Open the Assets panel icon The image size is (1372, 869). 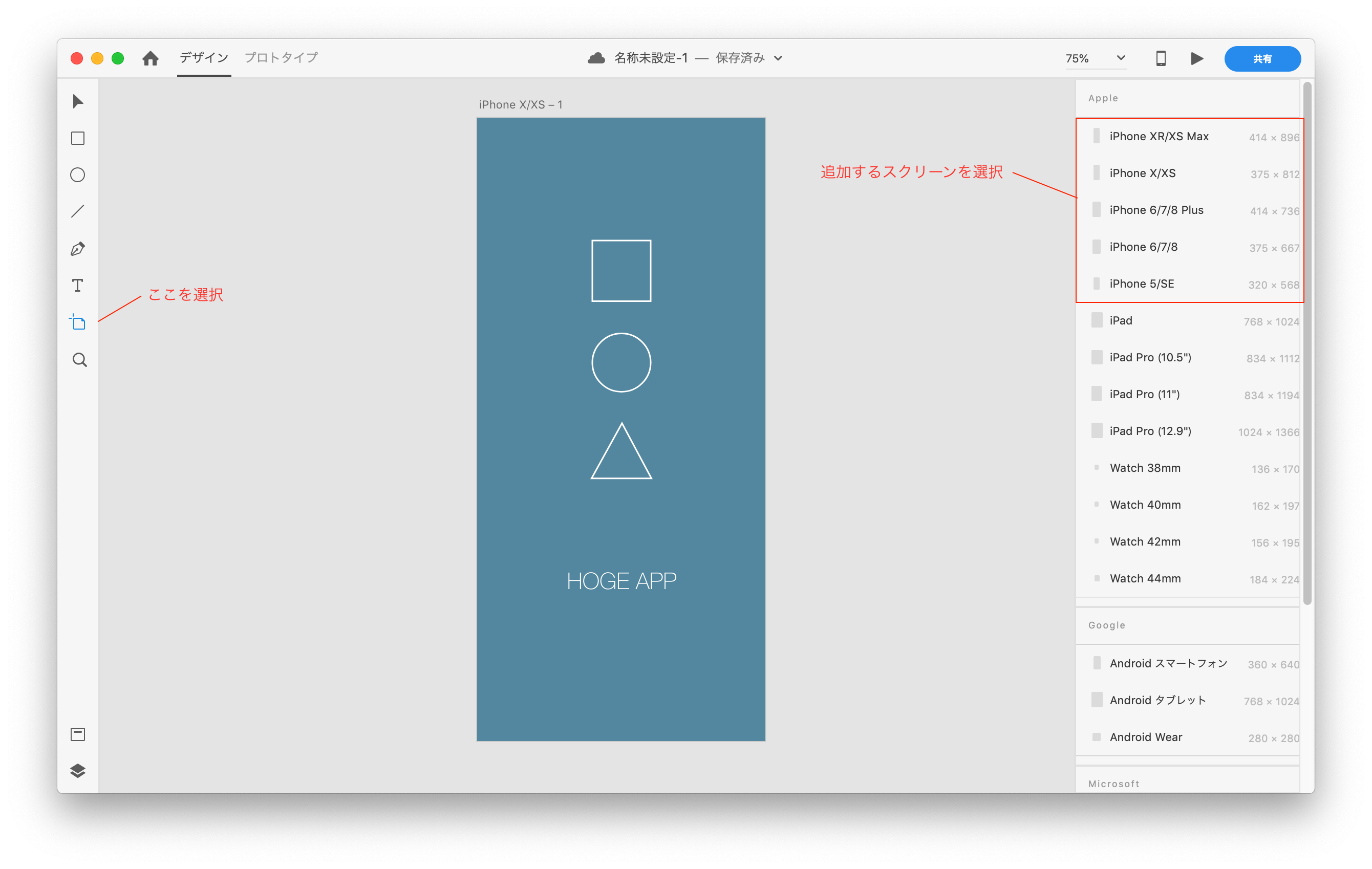coord(78,734)
